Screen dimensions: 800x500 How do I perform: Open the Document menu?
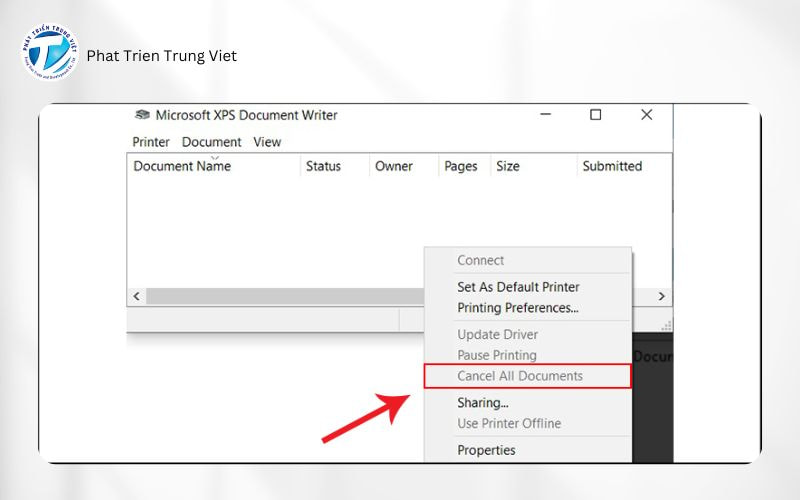pos(211,142)
